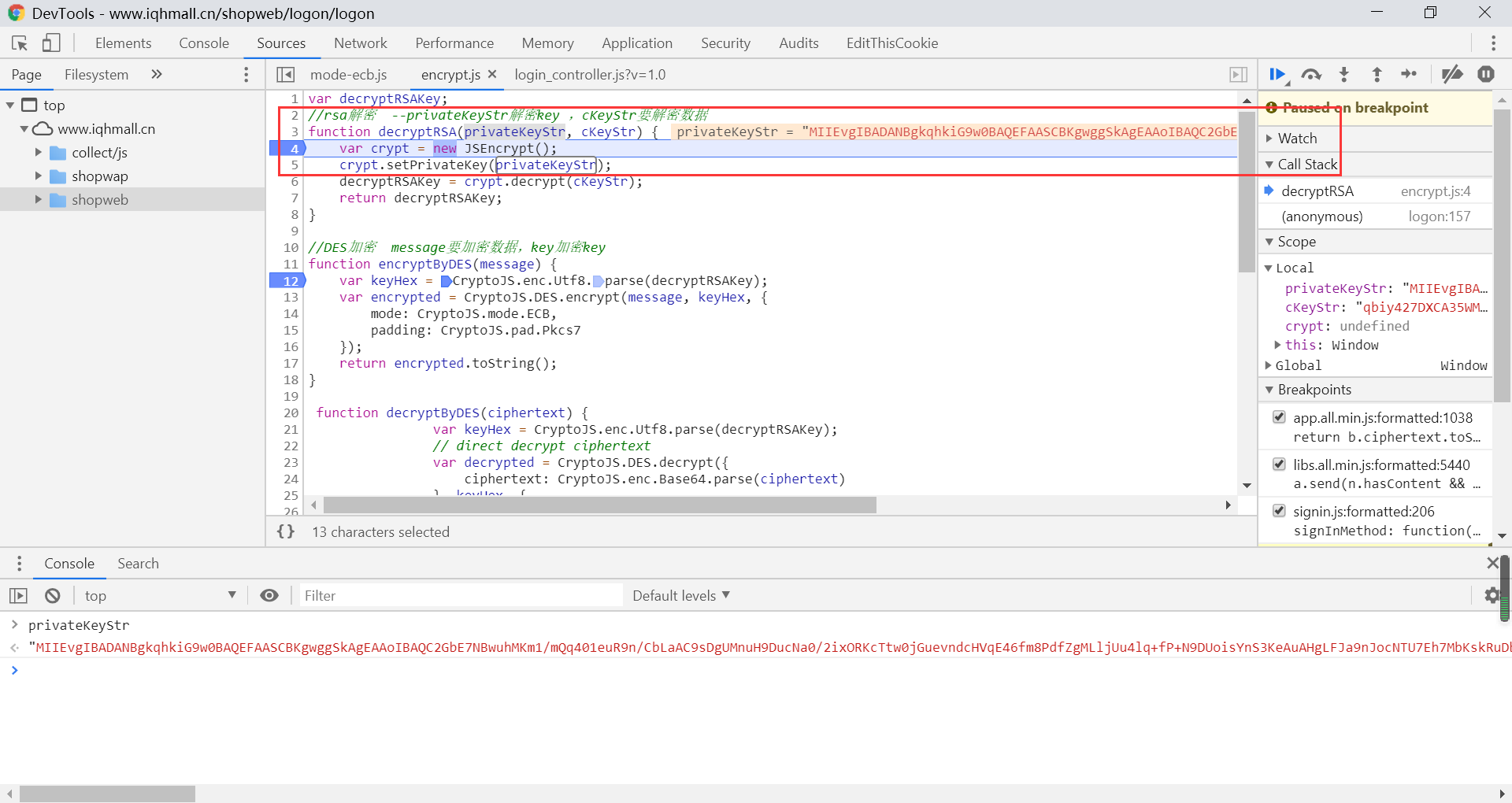Click the code editor horizontal scrollbar
Viewport: 1512px width, 803px height.
[600, 505]
